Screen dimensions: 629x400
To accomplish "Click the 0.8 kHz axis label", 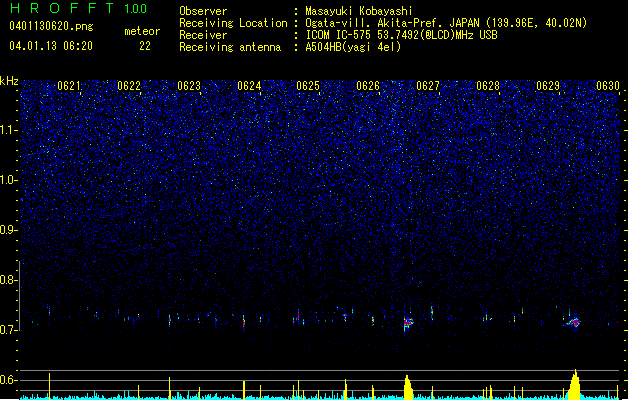I will click(9, 280).
